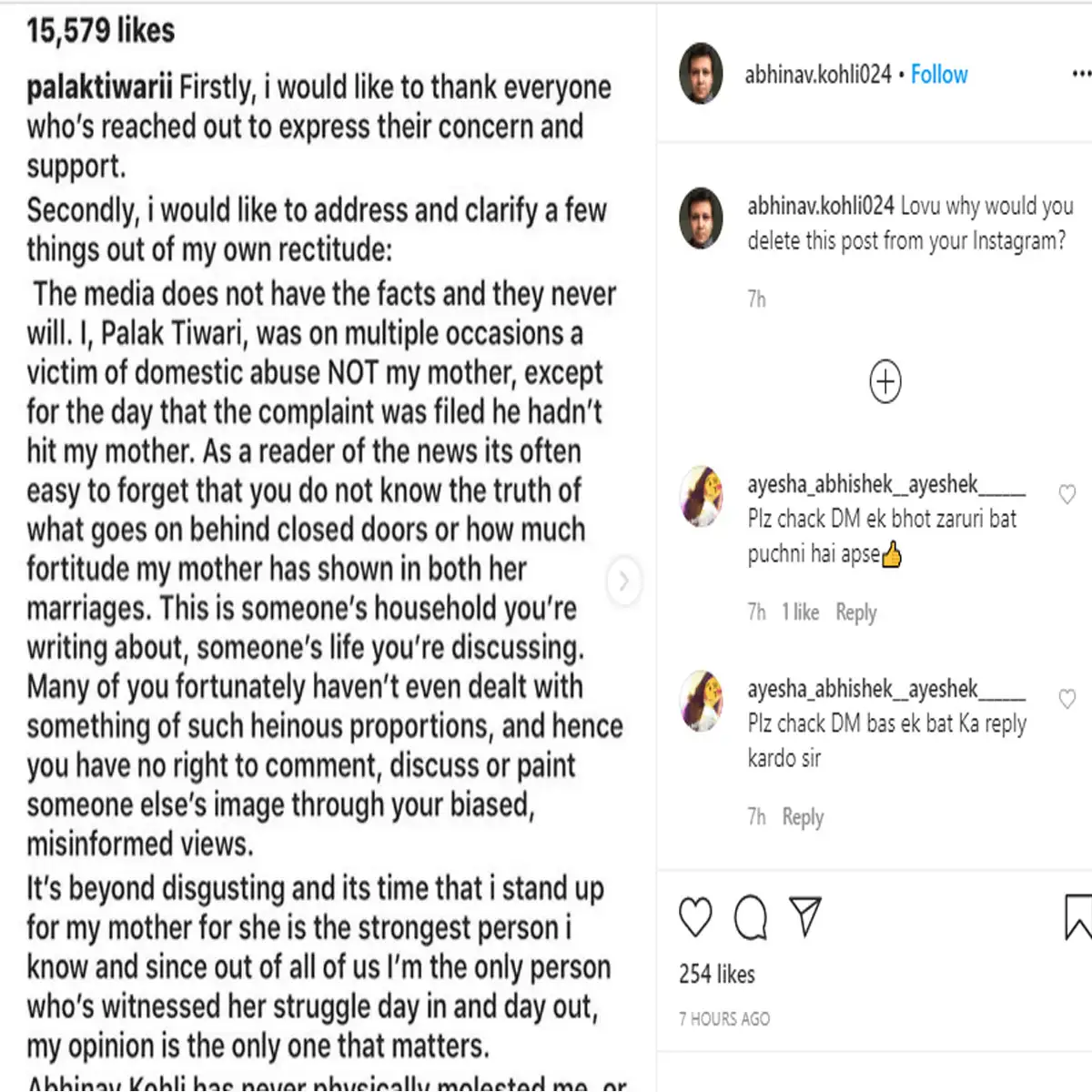Share post via the paper plane icon
This screenshot has width=1092, height=1092.
pos(805,916)
